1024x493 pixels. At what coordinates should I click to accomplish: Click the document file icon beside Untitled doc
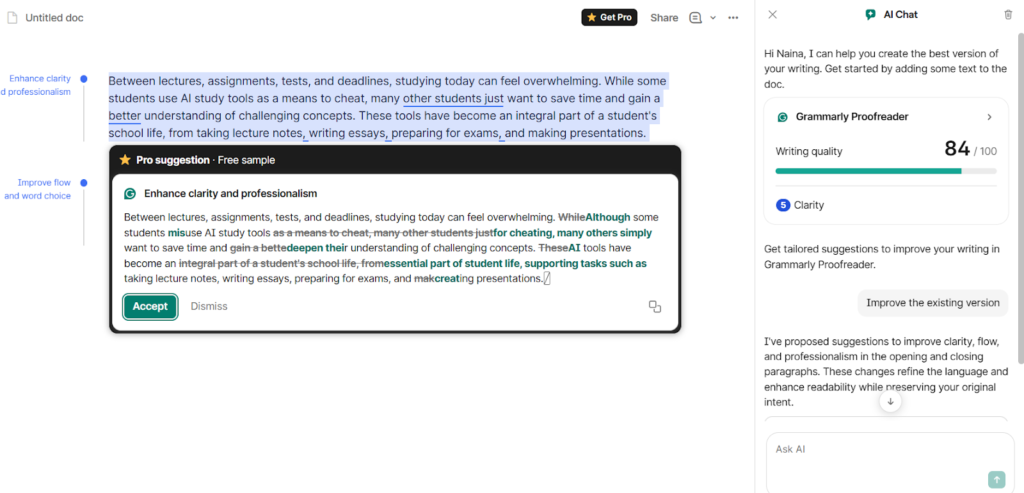pos(12,18)
